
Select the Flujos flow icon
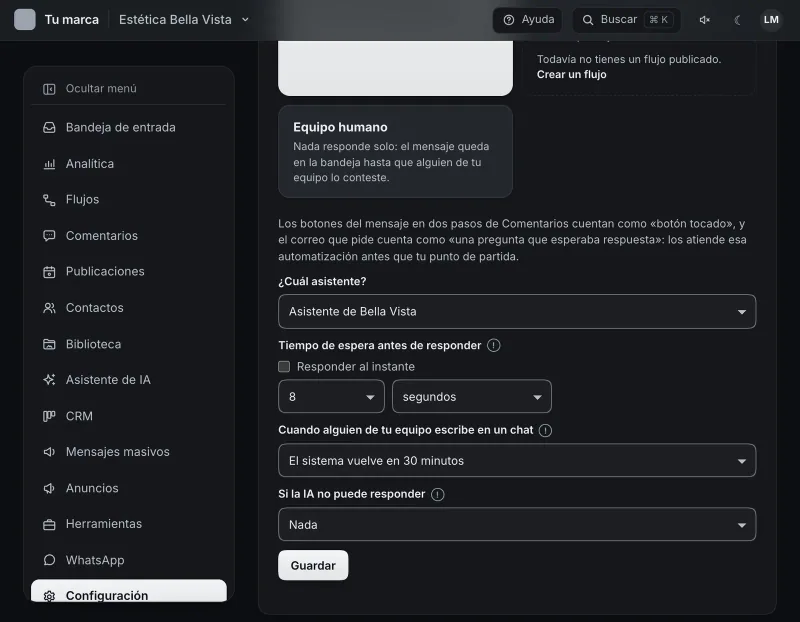point(49,200)
